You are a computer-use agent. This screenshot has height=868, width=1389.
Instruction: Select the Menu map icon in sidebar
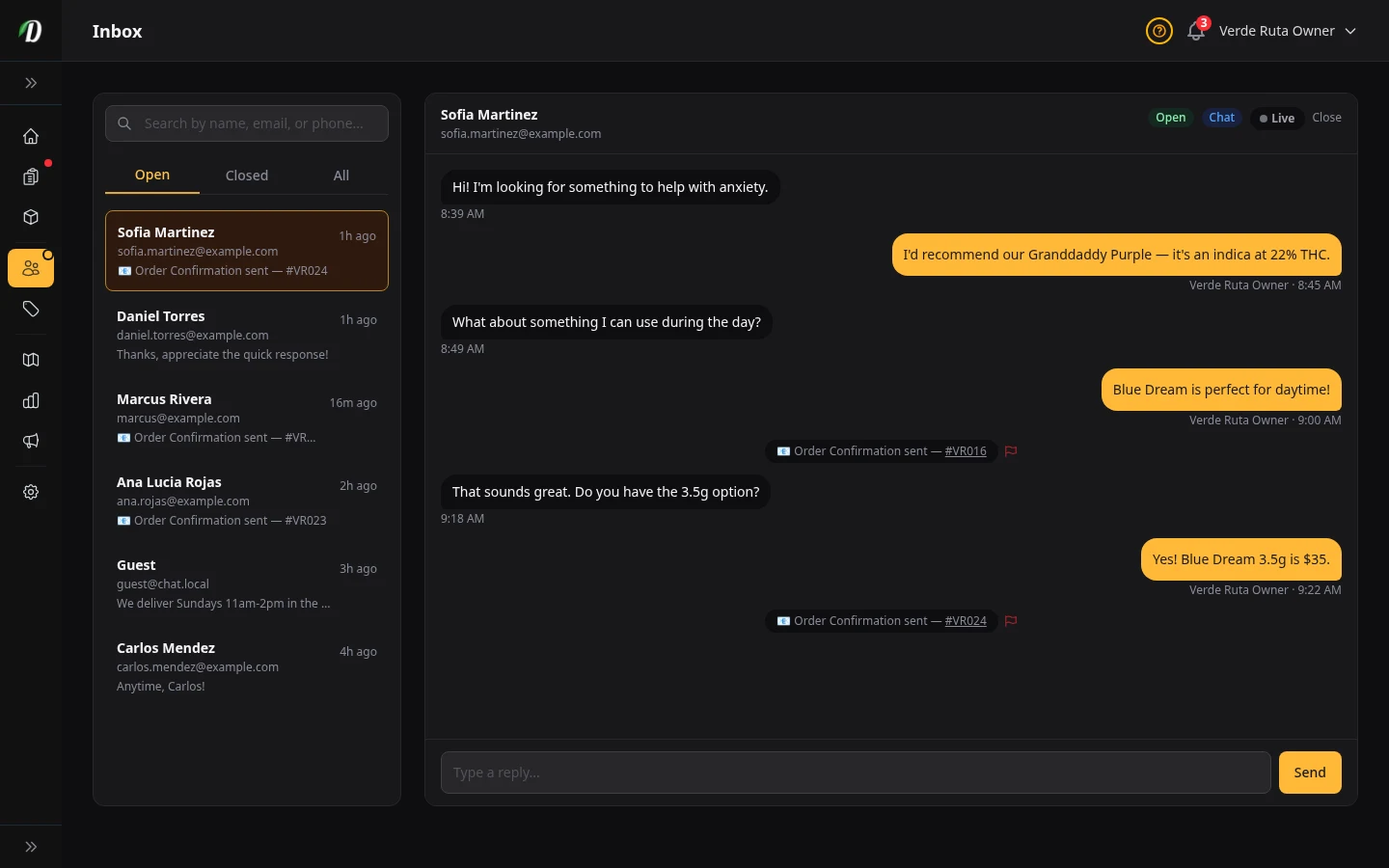31,359
